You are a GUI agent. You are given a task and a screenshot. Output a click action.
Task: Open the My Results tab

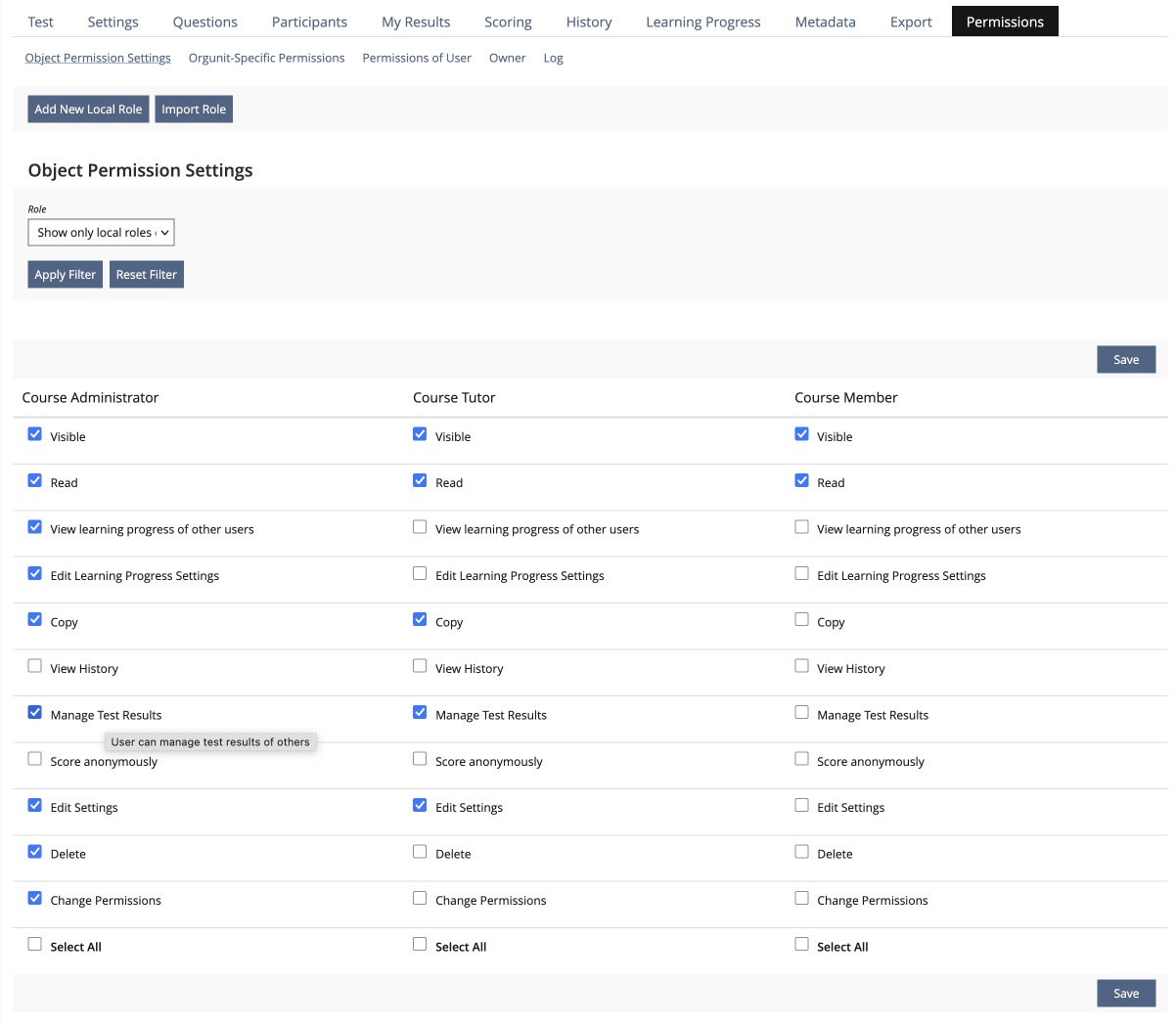[x=416, y=22]
